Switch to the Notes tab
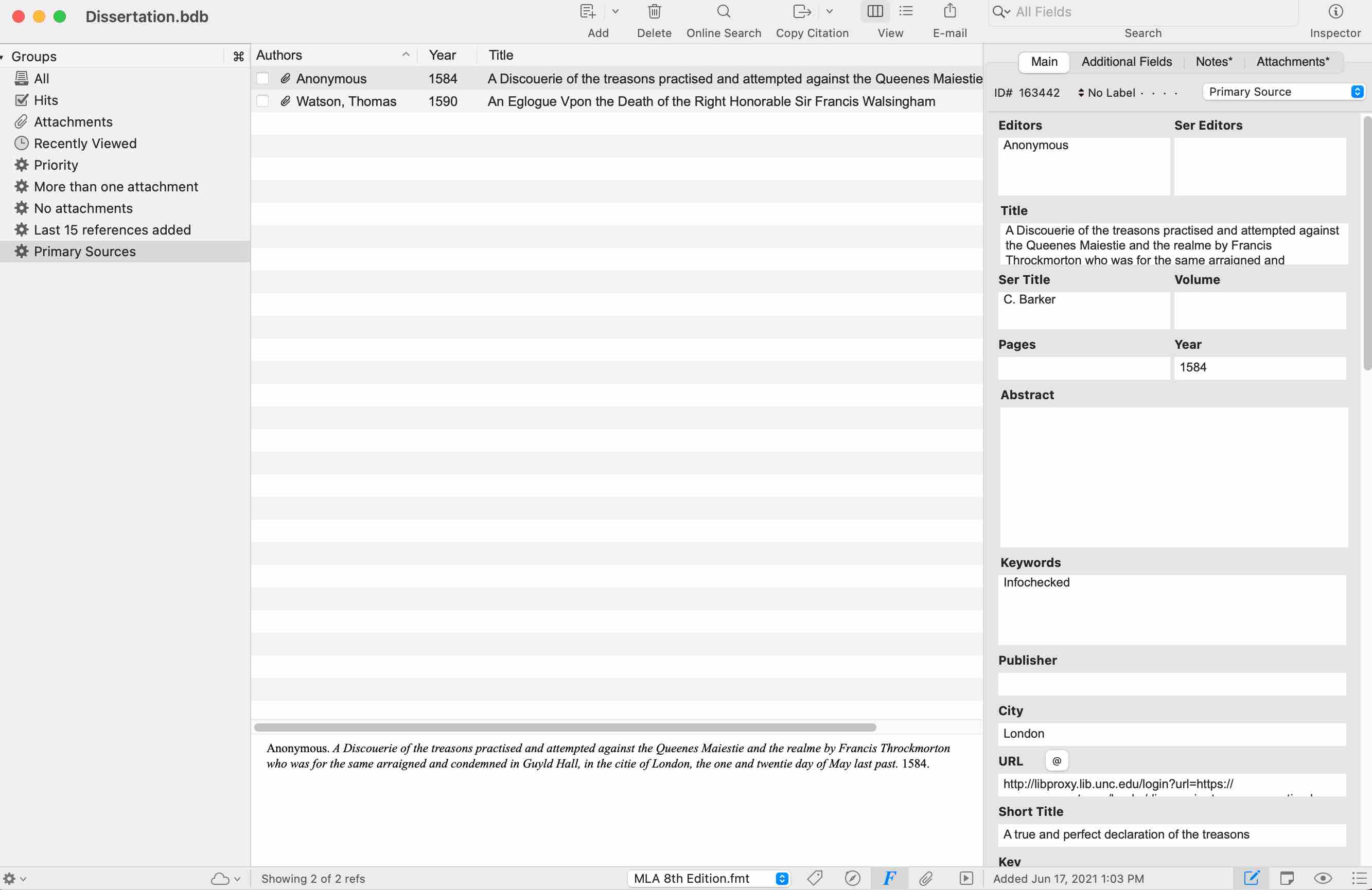The image size is (1372, 890). pos(1213,62)
